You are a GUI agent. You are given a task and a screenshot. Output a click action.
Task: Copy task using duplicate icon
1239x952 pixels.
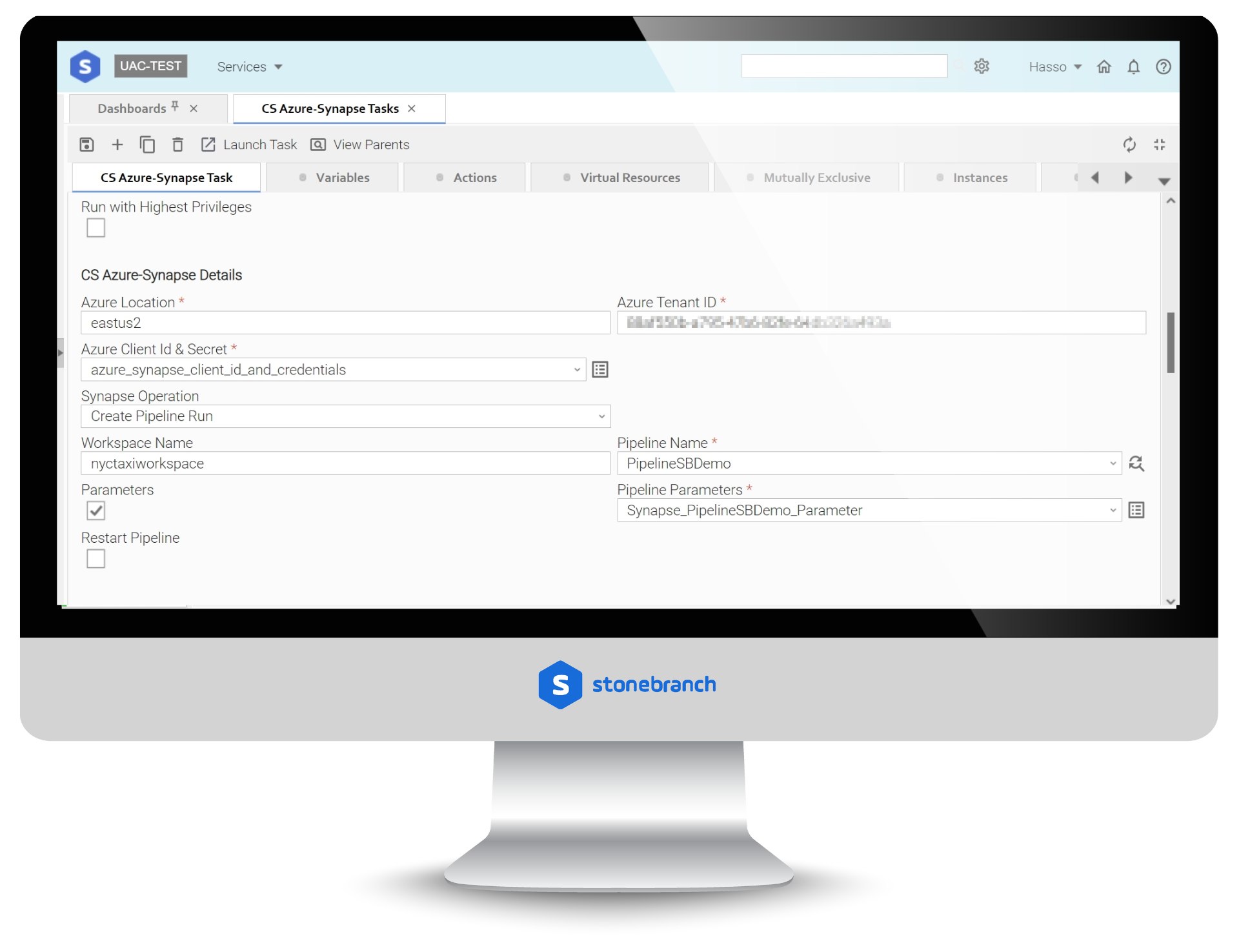tap(147, 145)
